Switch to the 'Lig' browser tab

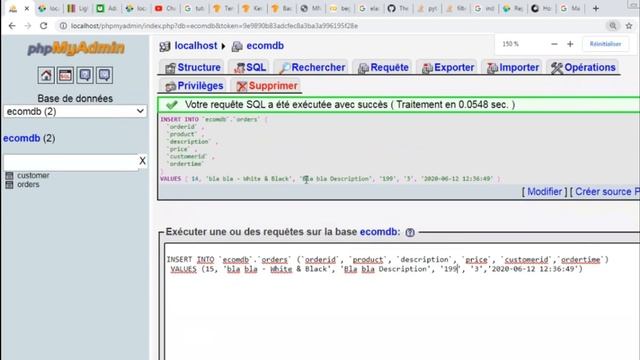pos(78,8)
